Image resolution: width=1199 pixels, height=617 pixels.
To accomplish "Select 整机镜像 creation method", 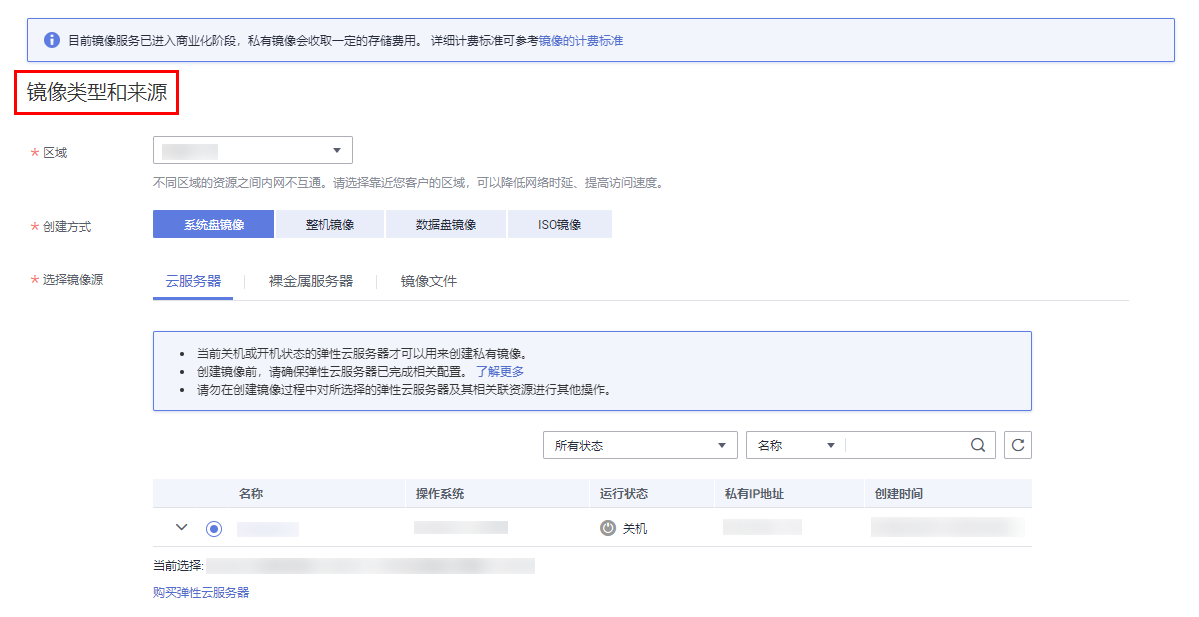I will [x=330, y=224].
